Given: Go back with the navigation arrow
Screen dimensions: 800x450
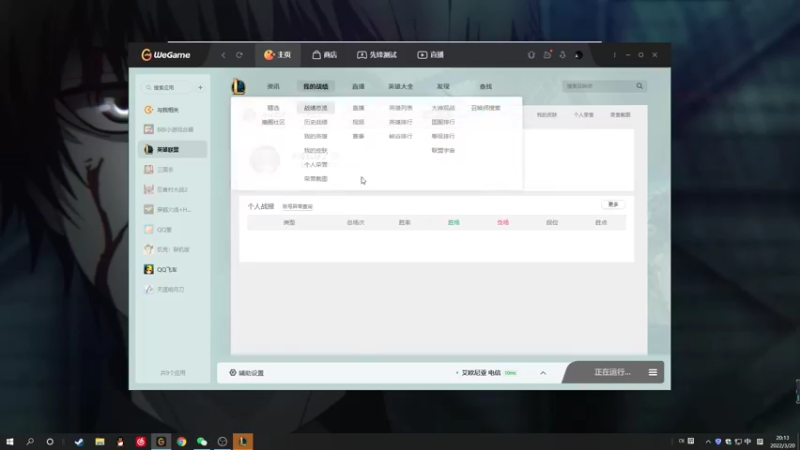Looking at the screenshot, I should (223, 55).
